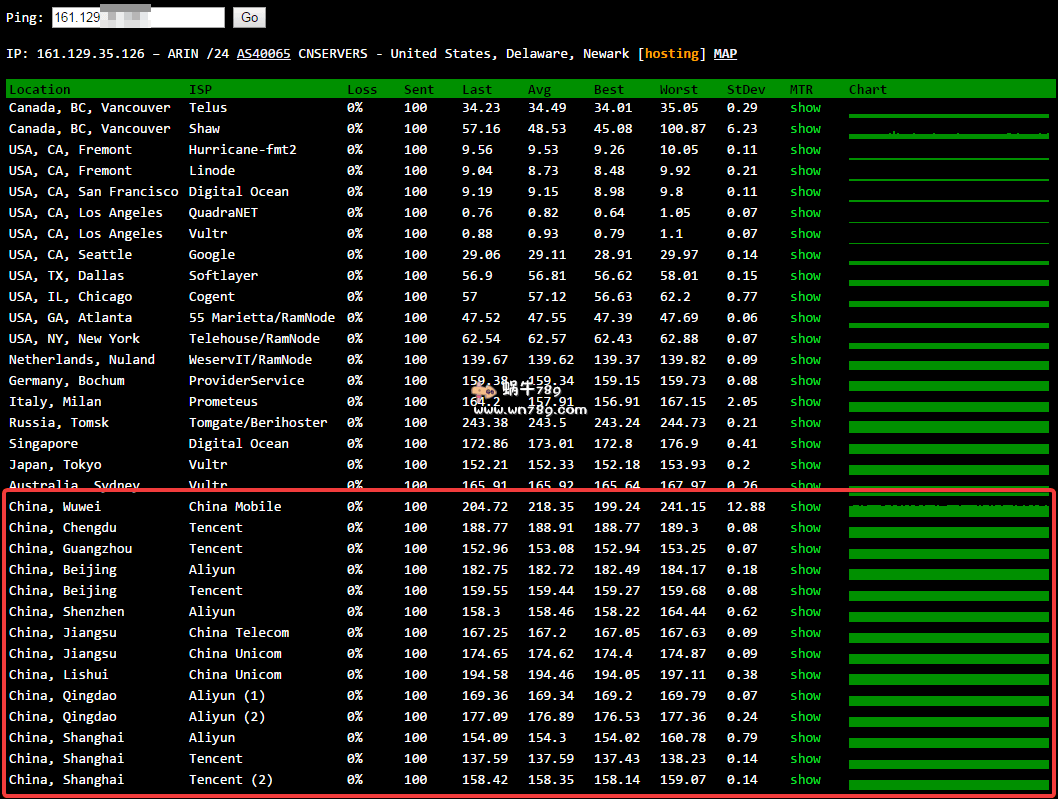The height and width of the screenshot is (799, 1058).
Task: Click the Wuwei China Mobile latency chart
Action: (948, 510)
